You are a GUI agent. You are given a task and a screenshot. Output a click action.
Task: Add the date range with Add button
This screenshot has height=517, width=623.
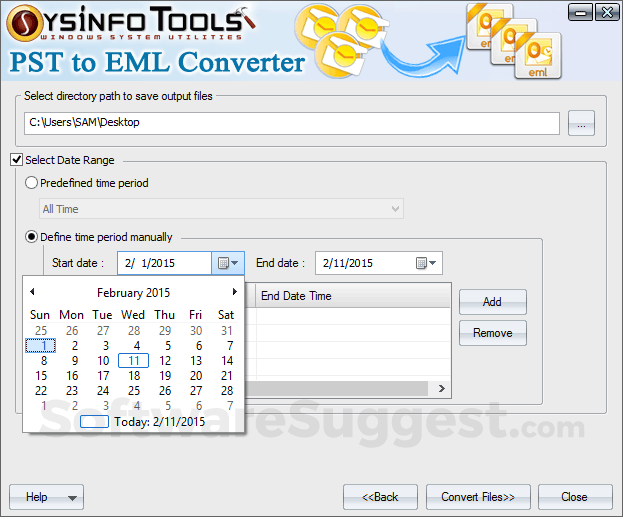(x=493, y=302)
